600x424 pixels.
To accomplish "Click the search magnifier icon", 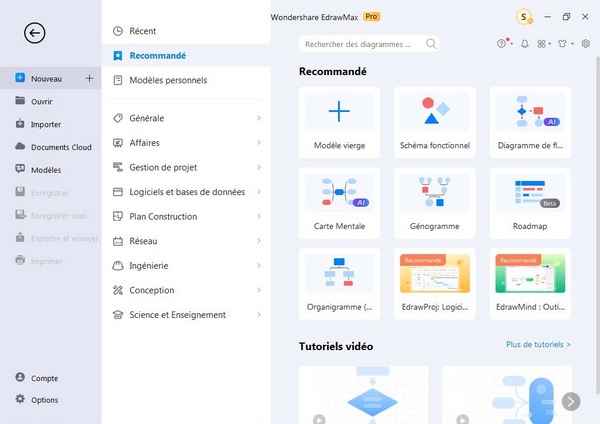I will point(431,44).
